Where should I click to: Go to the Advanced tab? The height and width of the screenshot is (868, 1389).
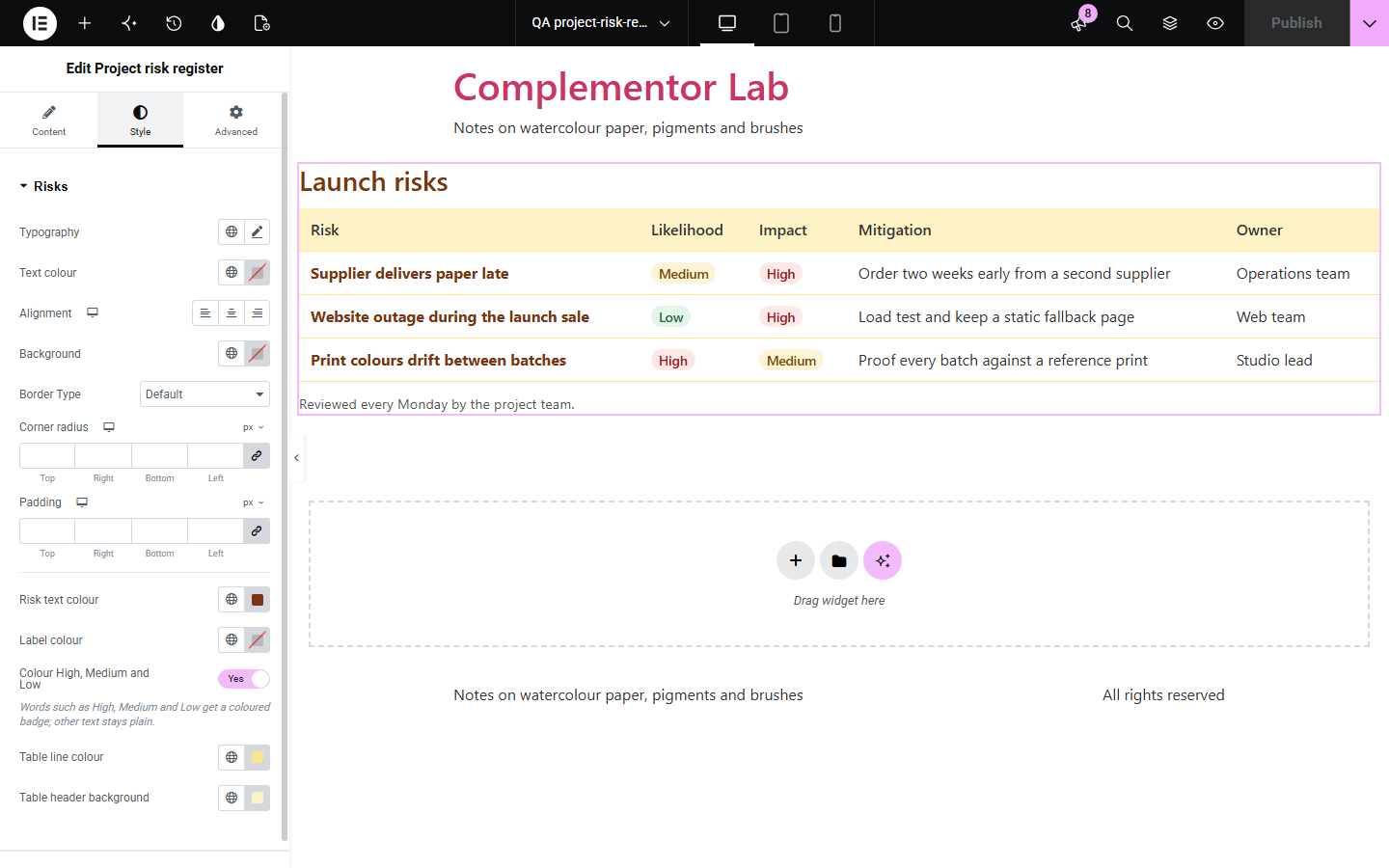(x=236, y=120)
